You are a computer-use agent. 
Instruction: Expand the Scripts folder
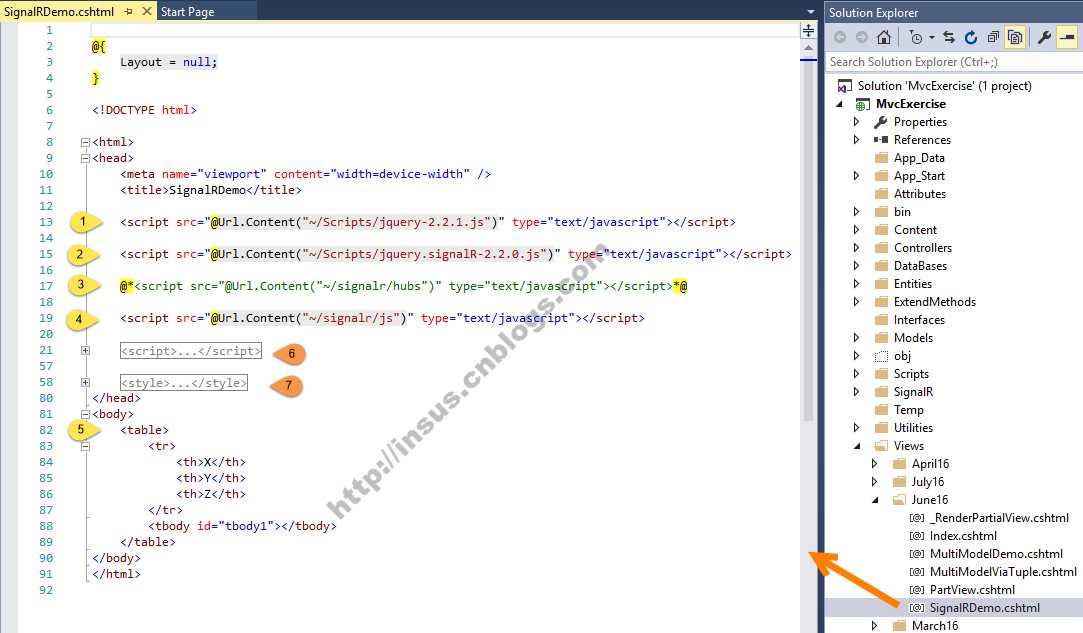point(856,373)
